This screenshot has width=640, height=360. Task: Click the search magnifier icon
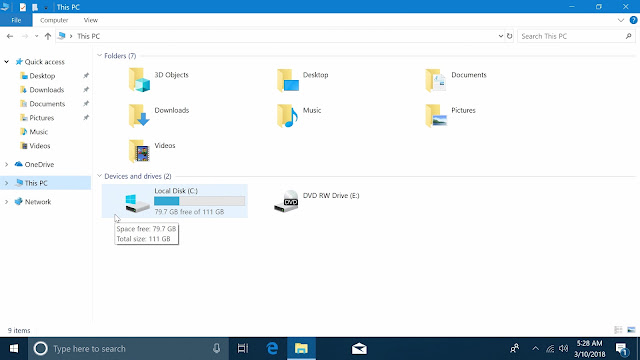coord(629,36)
